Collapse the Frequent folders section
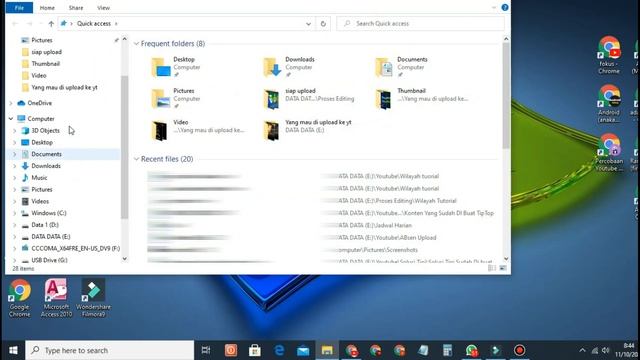The image size is (640, 360). 136,44
